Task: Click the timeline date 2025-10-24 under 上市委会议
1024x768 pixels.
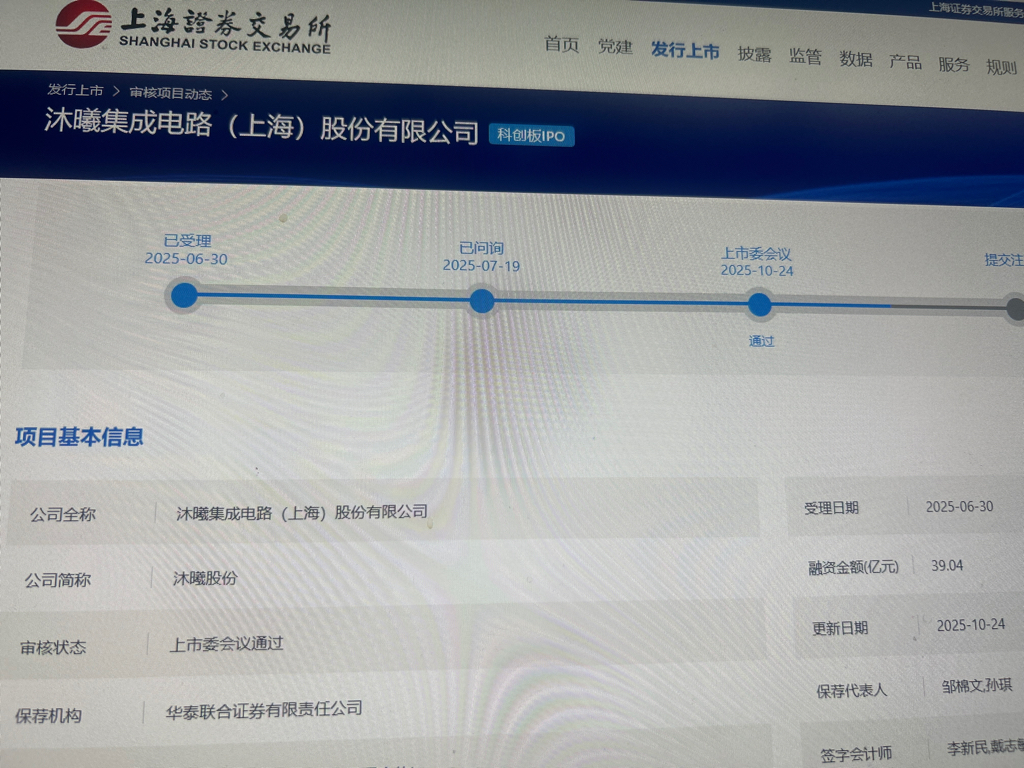Action: pos(757,270)
